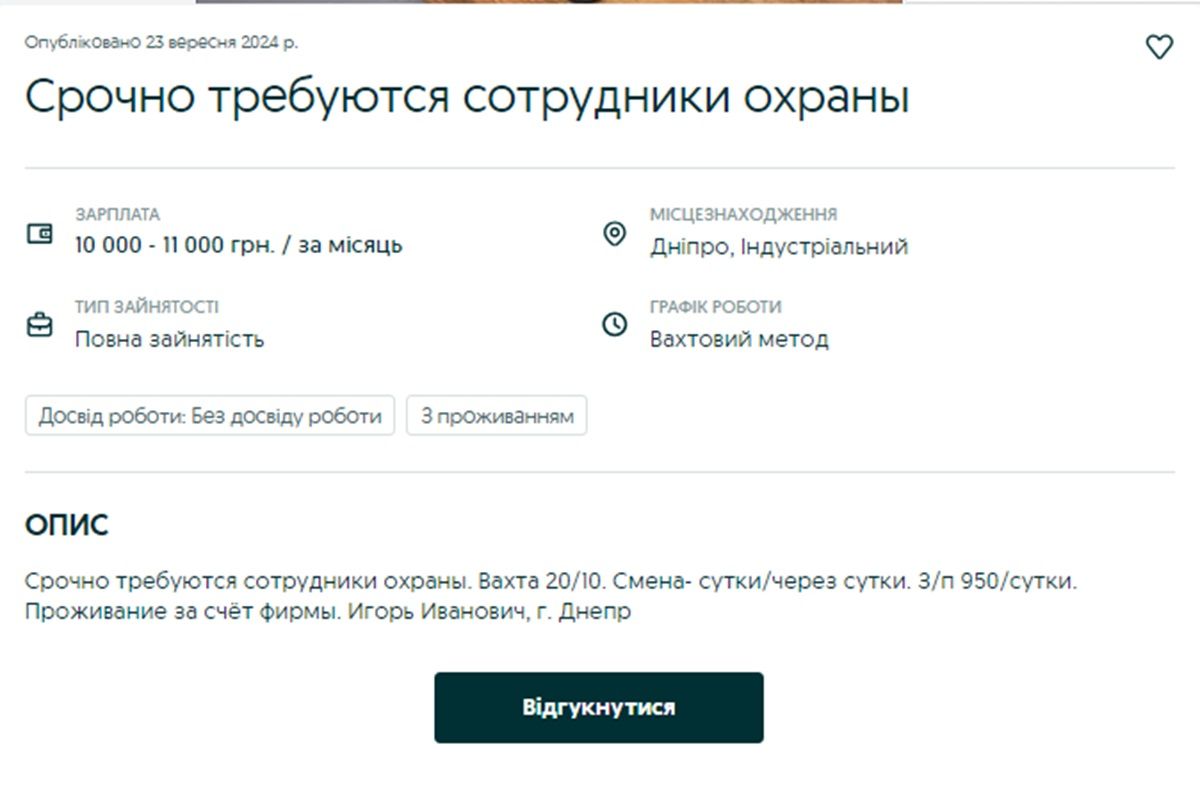This screenshot has height=802, width=1200.
Task: Click the МІСЦЕЗНАХОДЖЕННЯ label
Action: [x=743, y=215]
